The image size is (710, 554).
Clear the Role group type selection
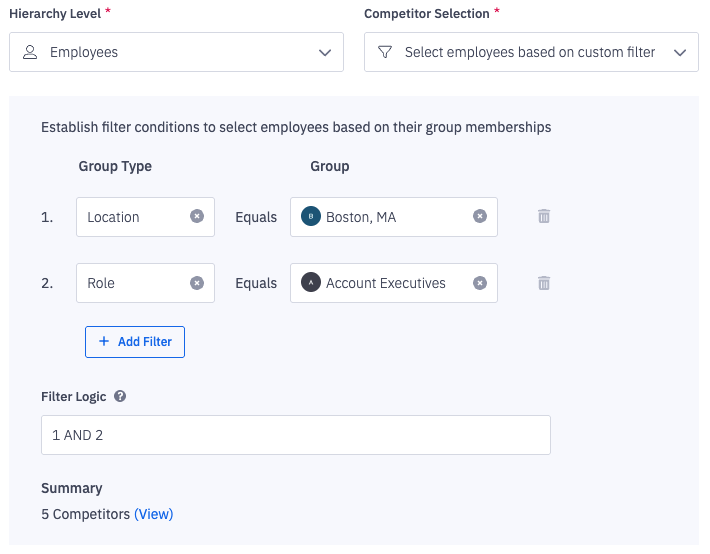coord(197,283)
